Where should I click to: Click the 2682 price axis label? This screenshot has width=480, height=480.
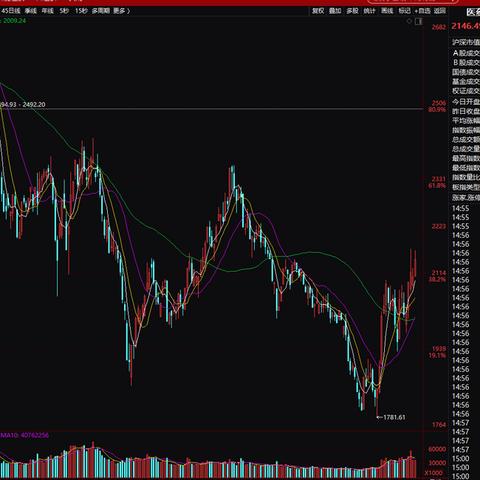point(439,27)
